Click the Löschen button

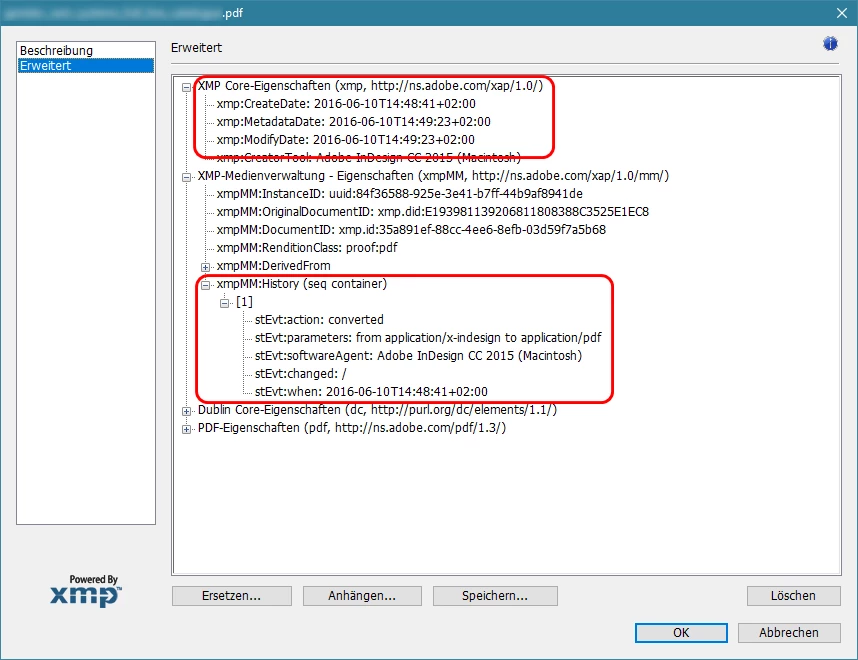[x=793, y=596]
